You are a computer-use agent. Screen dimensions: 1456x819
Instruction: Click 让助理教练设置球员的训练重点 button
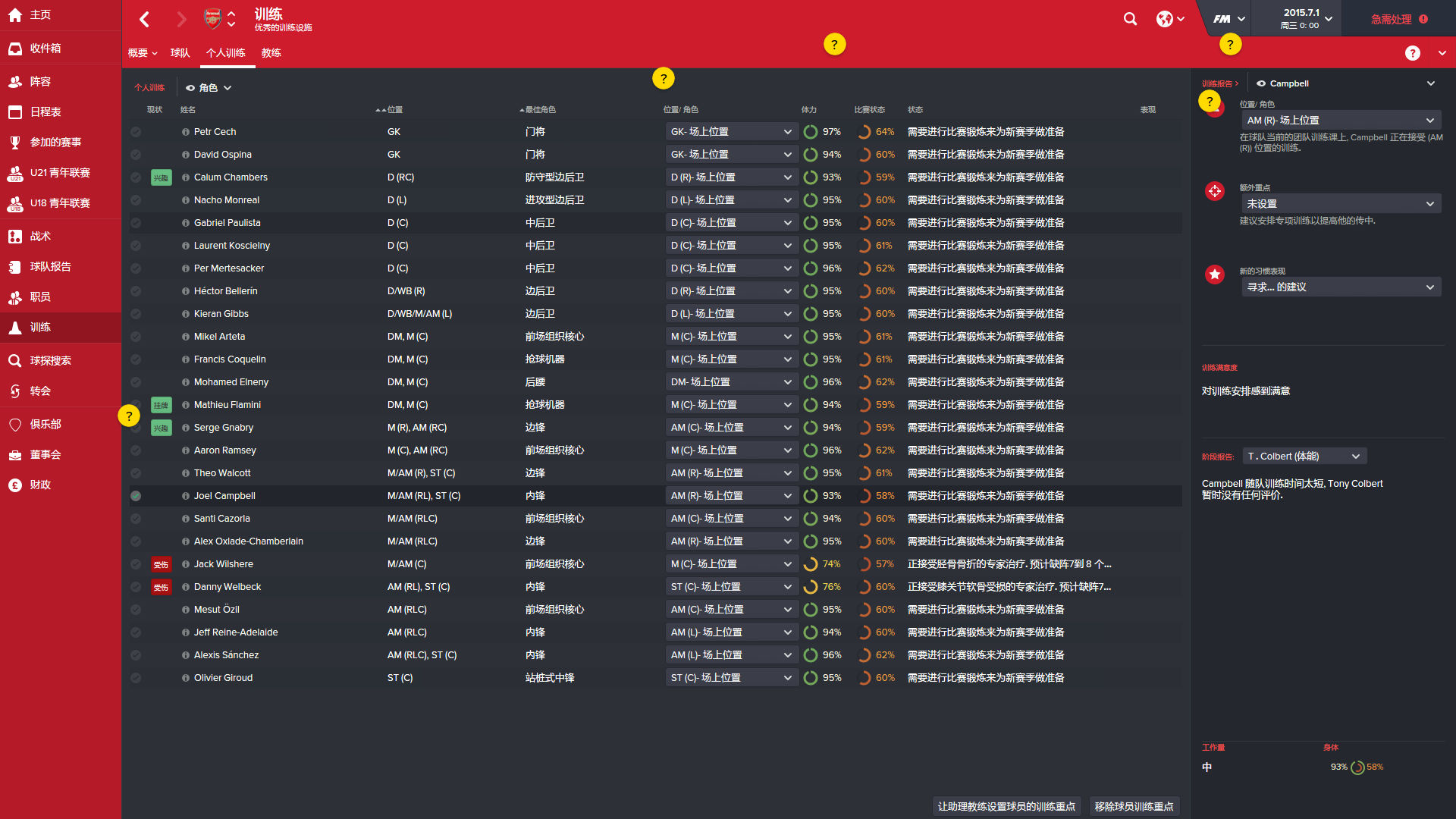tap(1006, 807)
